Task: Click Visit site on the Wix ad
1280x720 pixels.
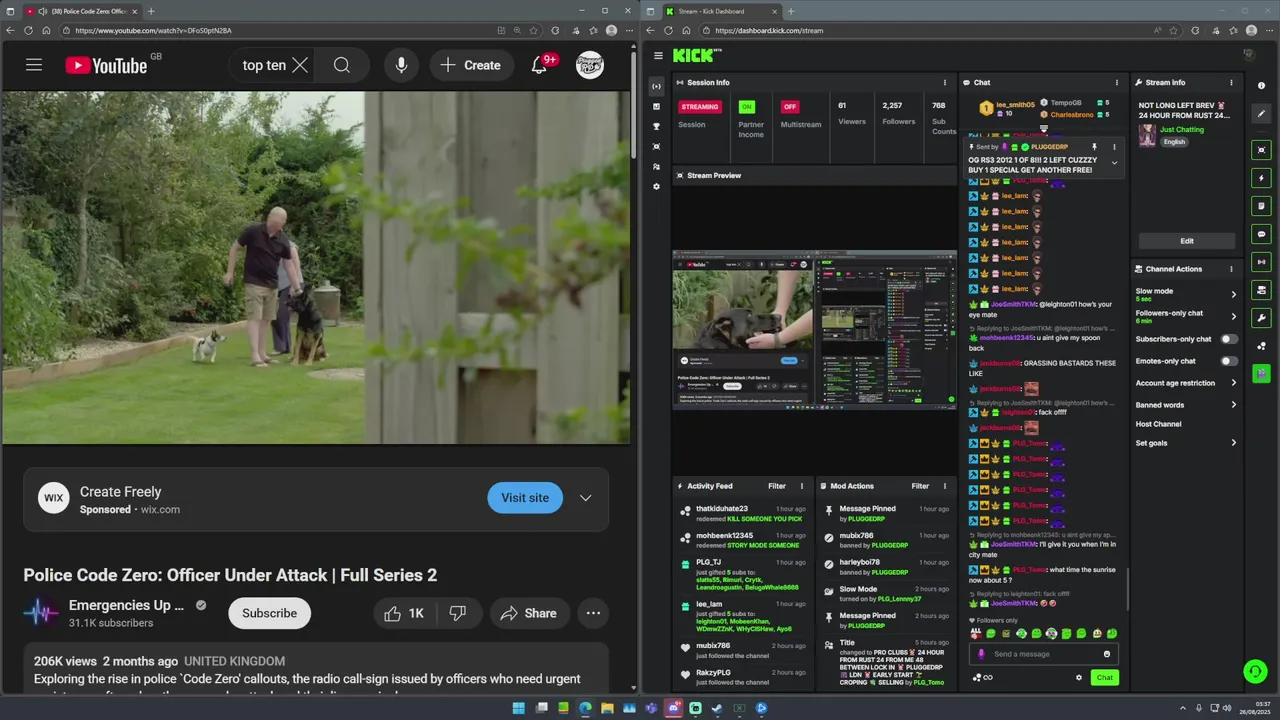Action: (x=525, y=498)
